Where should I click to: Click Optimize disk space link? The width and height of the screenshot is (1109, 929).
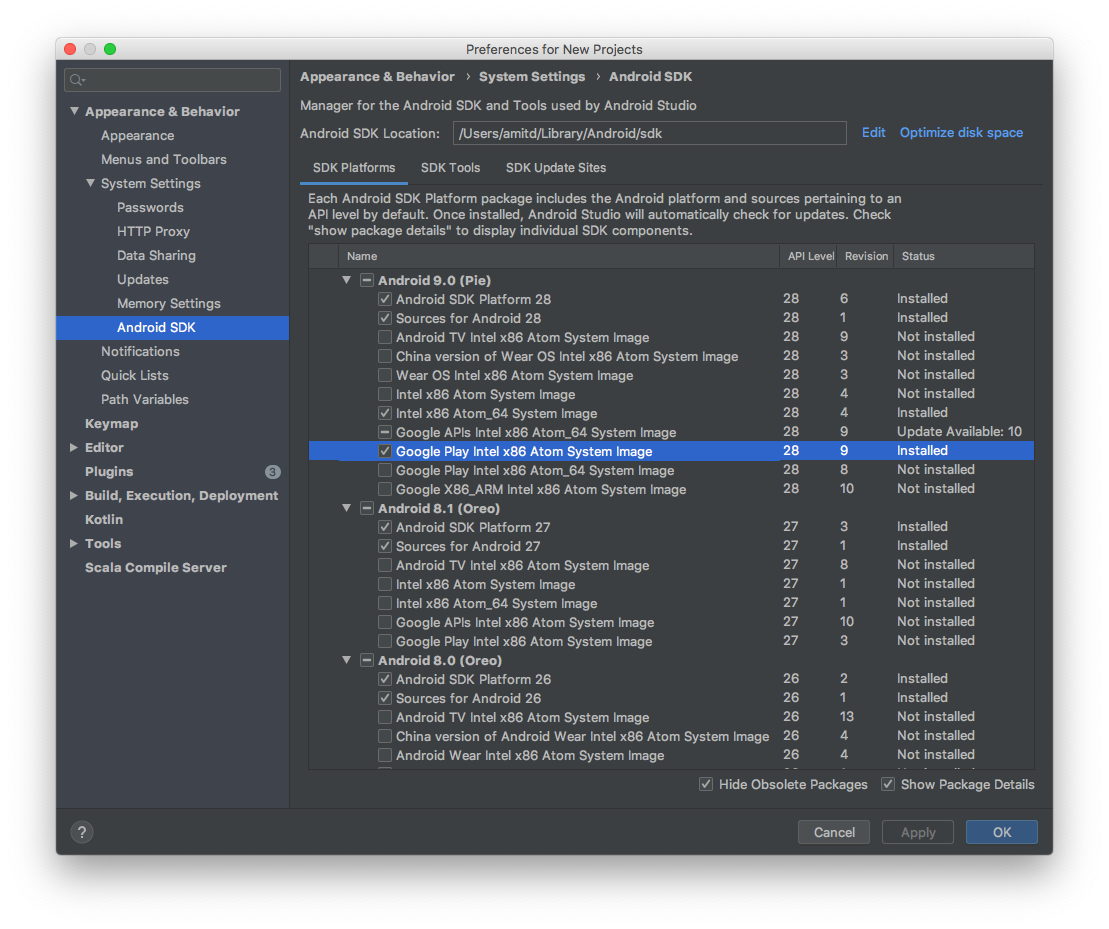961,132
